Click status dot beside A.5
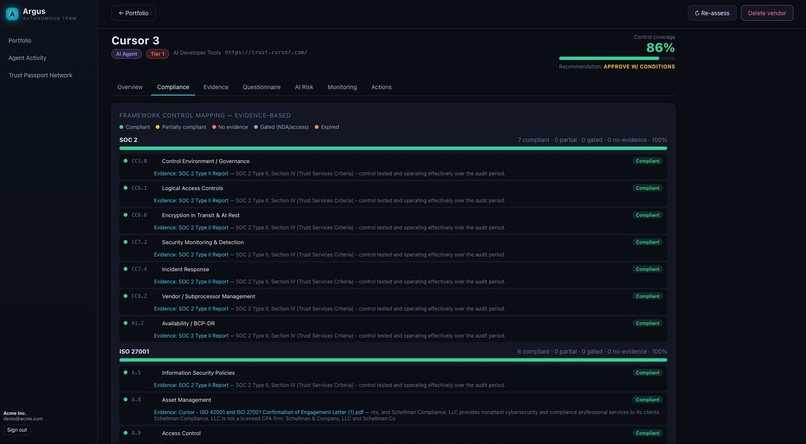Image resolution: width=806 pixels, height=444 pixels. pos(125,373)
